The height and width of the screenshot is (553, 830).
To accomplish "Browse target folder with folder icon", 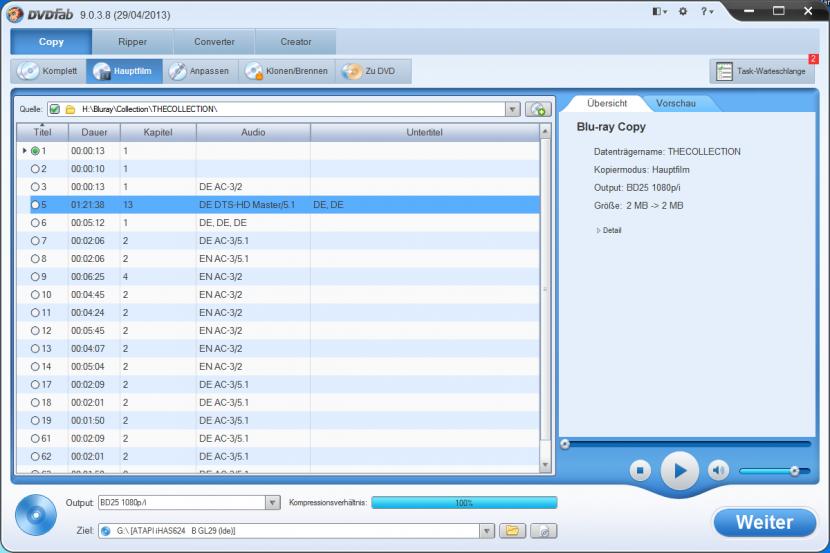I will [x=512, y=531].
